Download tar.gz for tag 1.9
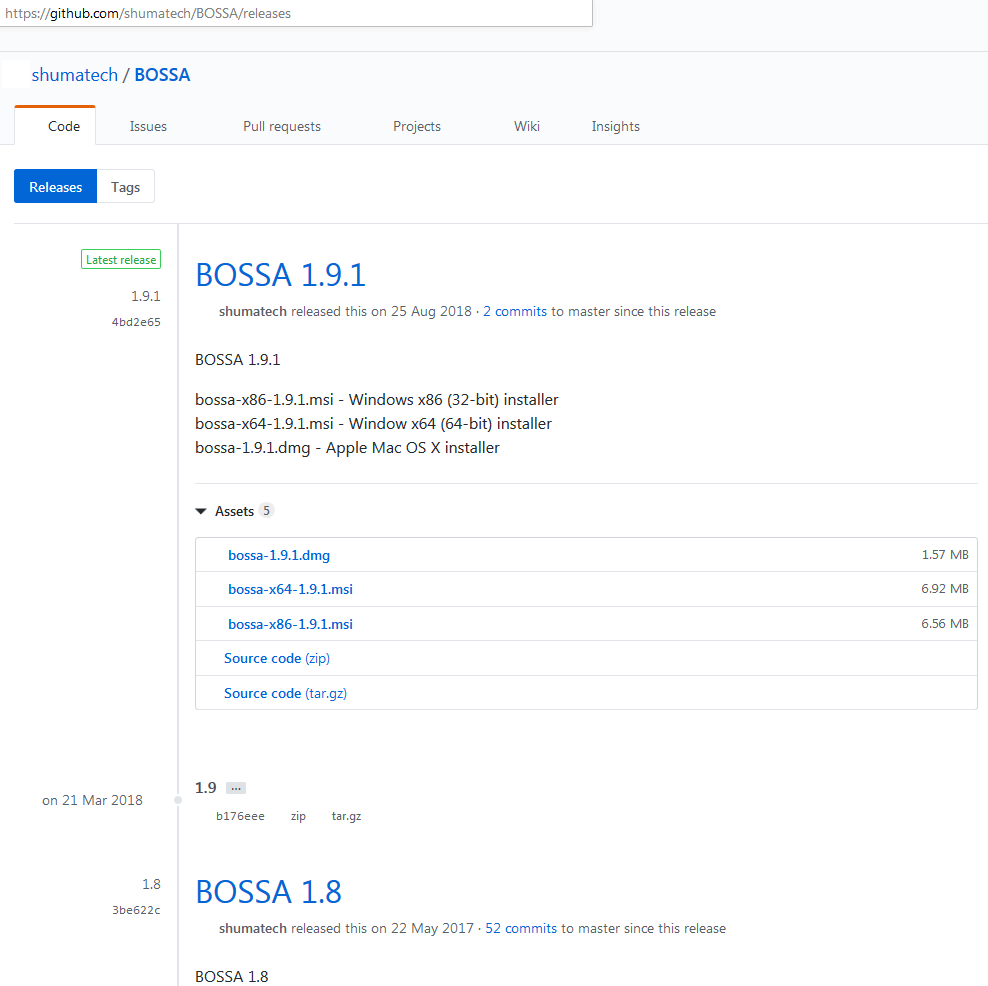988x986 pixels. (347, 816)
